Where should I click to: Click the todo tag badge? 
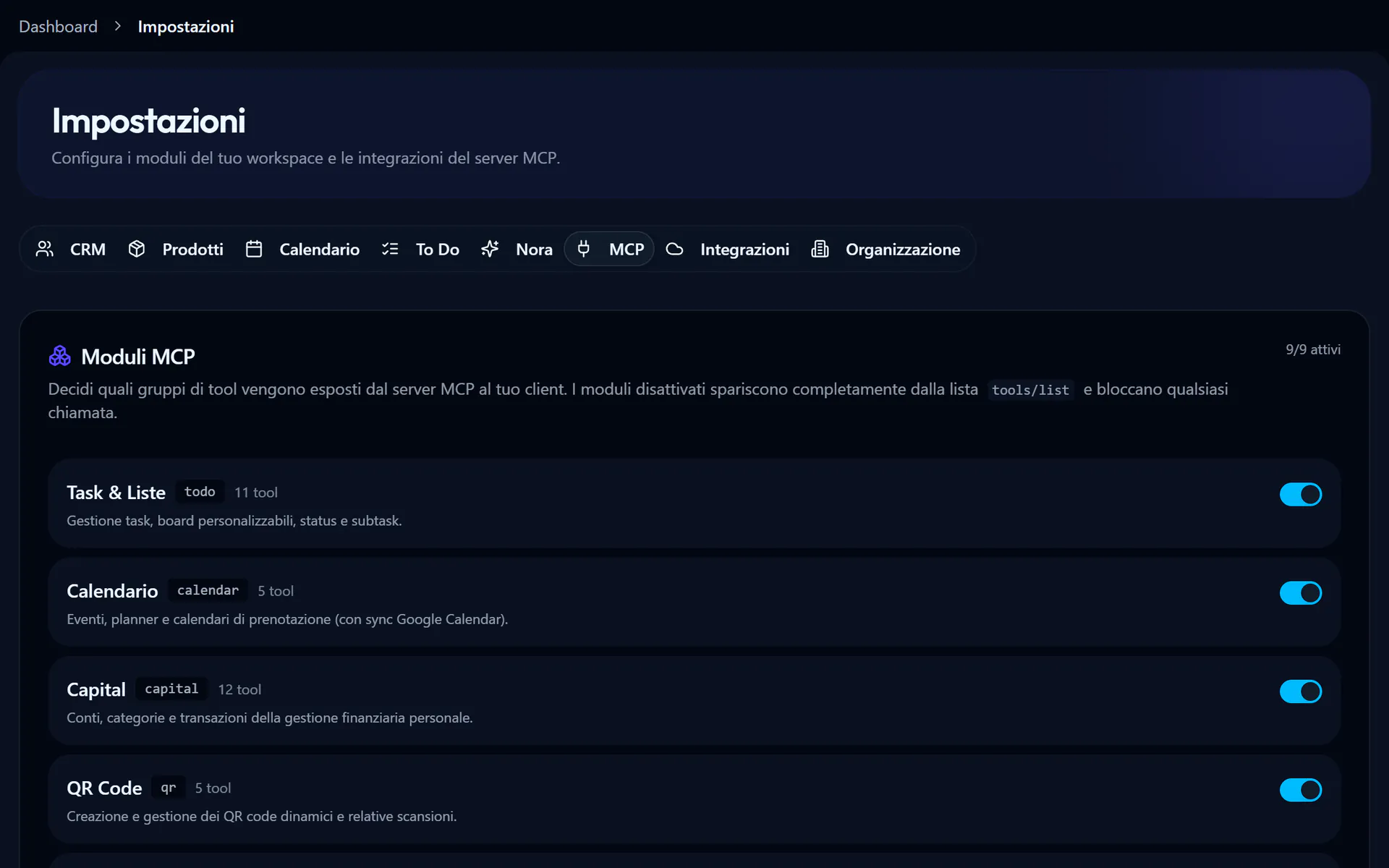[x=200, y=492]
